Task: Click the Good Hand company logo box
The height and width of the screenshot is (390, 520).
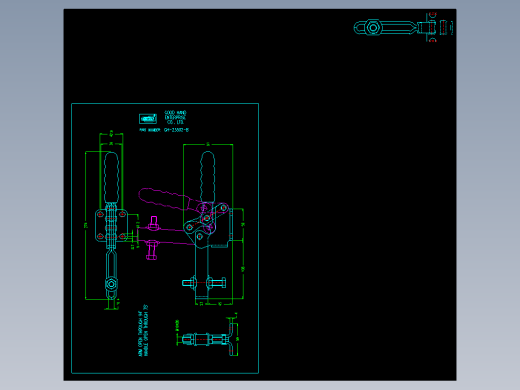Action: coord(148,119)
